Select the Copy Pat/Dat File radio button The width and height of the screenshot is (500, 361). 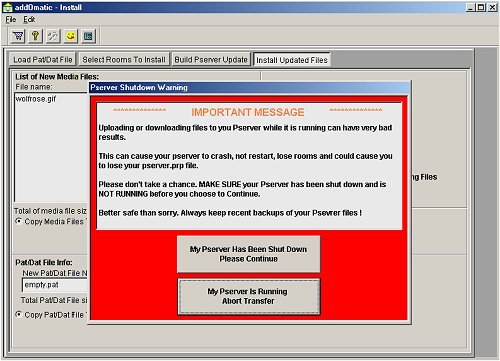click(19, 314)
